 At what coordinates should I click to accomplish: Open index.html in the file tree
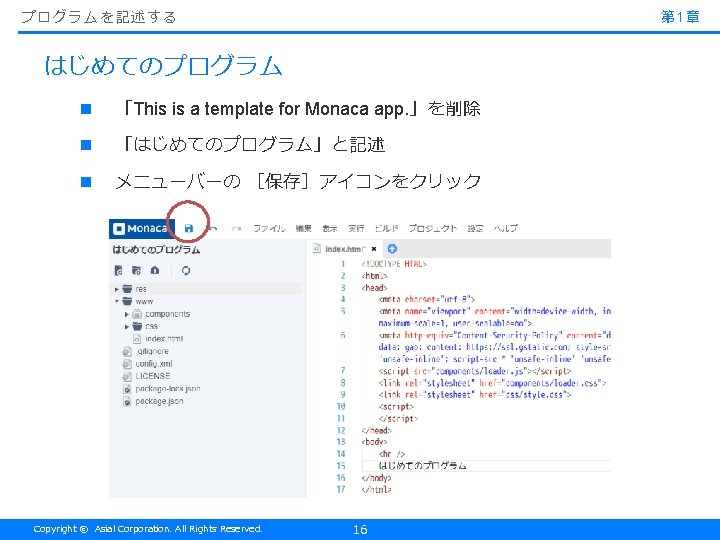click(164, 339)
